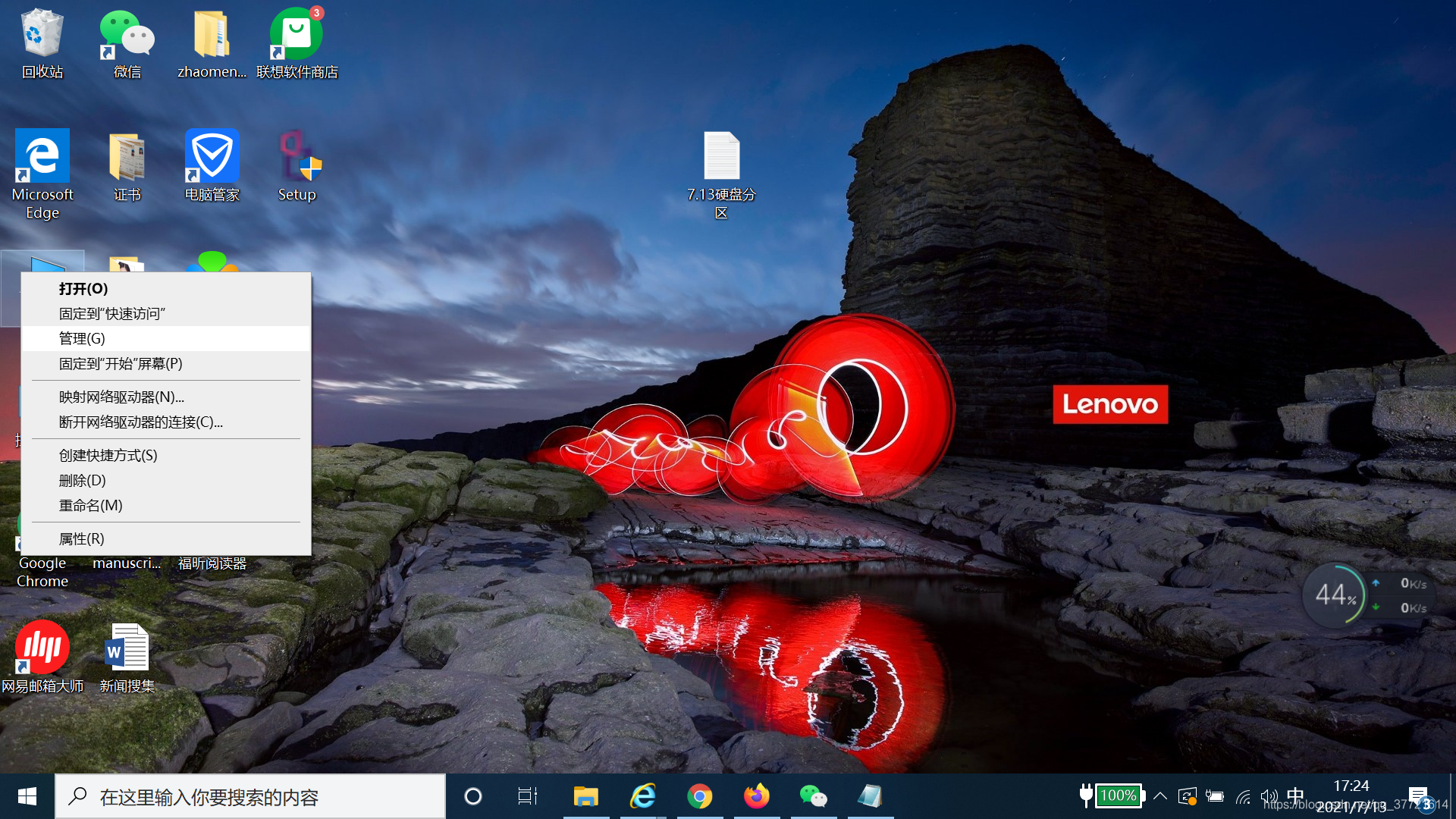The width and height of the screenshot is (1456, 819).
Task: Click 创建快捷方式(S) in context menu
Action: 108,455
